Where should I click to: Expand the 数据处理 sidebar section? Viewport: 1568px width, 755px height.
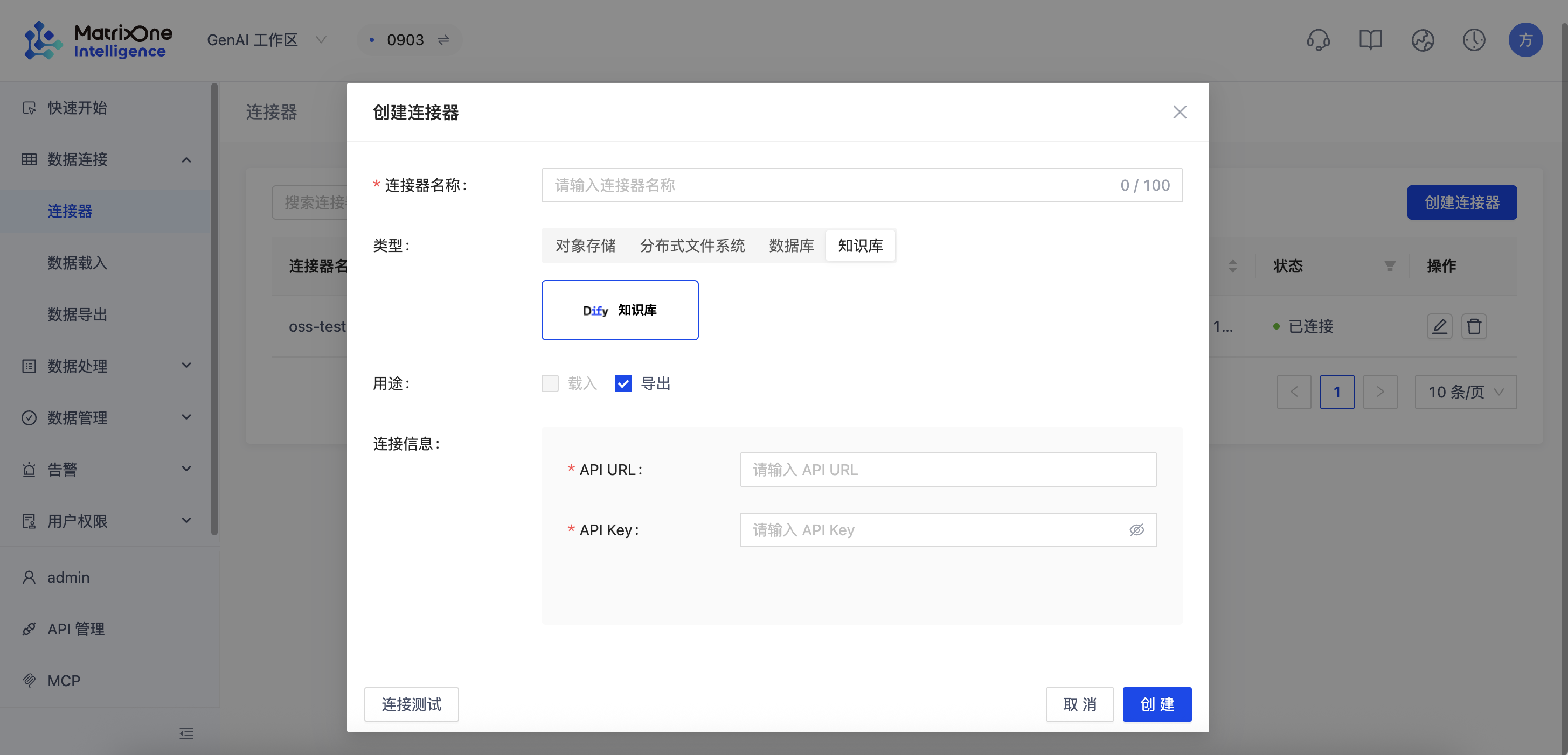pyautogui.click(x=107, y=366)
